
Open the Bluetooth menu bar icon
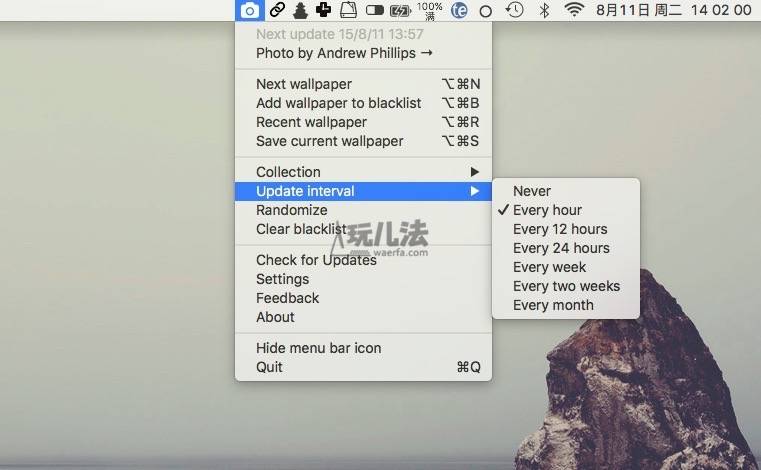545,10
